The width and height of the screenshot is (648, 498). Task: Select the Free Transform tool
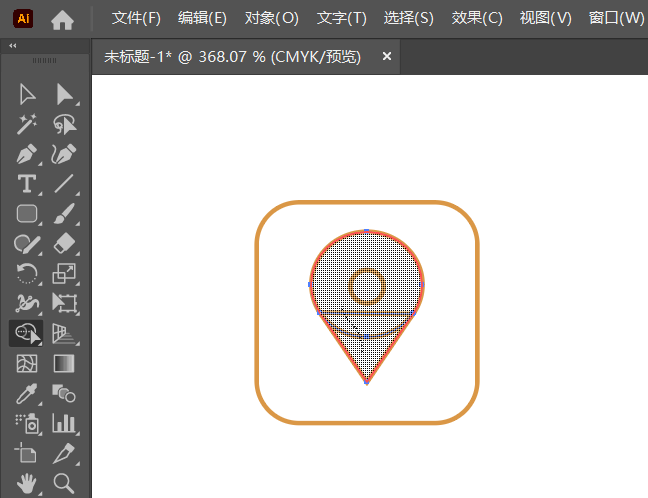(65, 303)
